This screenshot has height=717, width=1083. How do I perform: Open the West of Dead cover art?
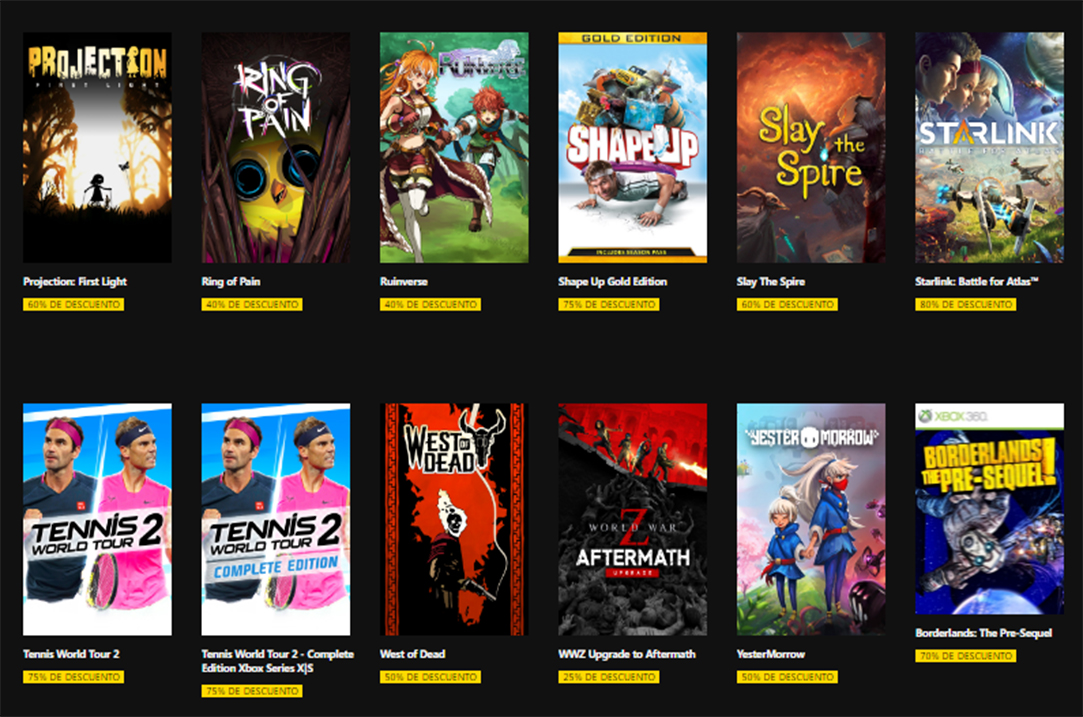pos(454,519)
